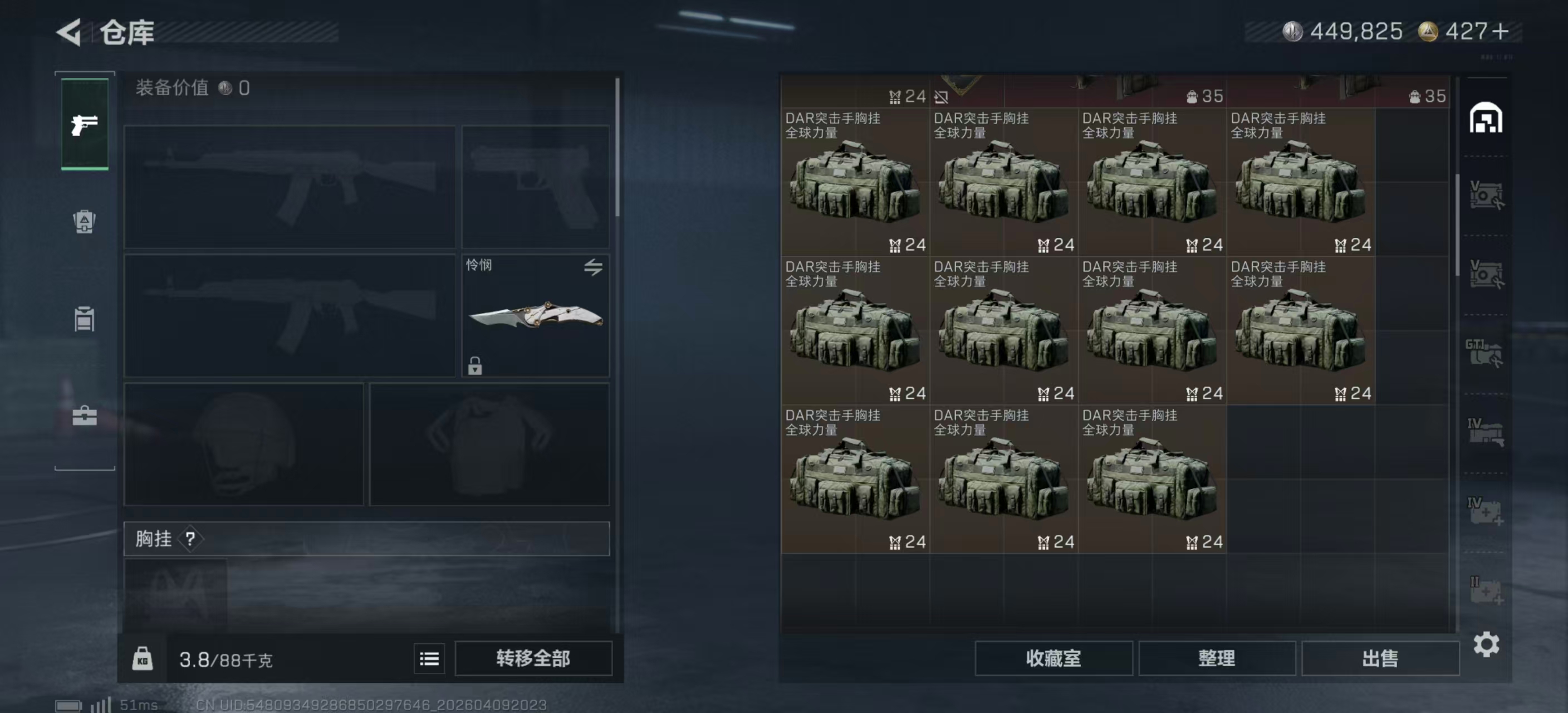Click the 转移全部 button
Screen dimensions: 1568x713
[533, 658]
